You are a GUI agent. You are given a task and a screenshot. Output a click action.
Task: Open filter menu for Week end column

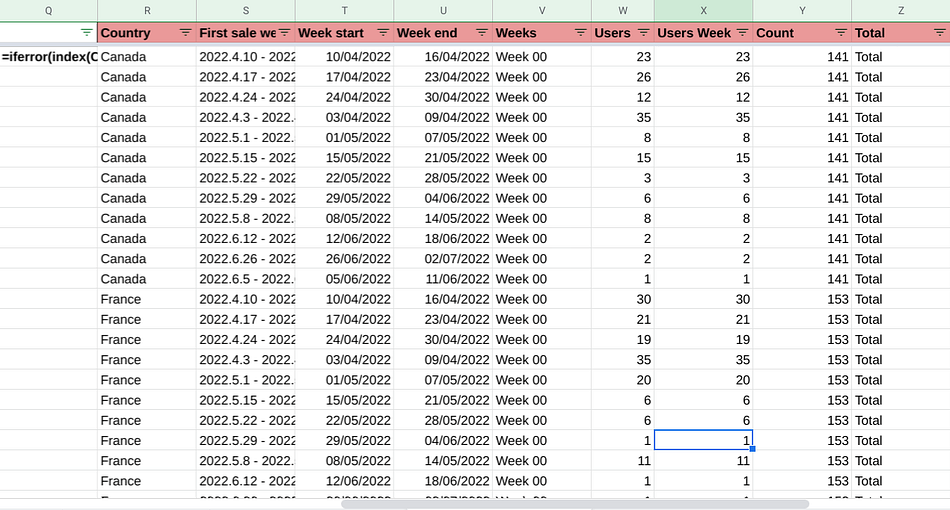point(482,33)
